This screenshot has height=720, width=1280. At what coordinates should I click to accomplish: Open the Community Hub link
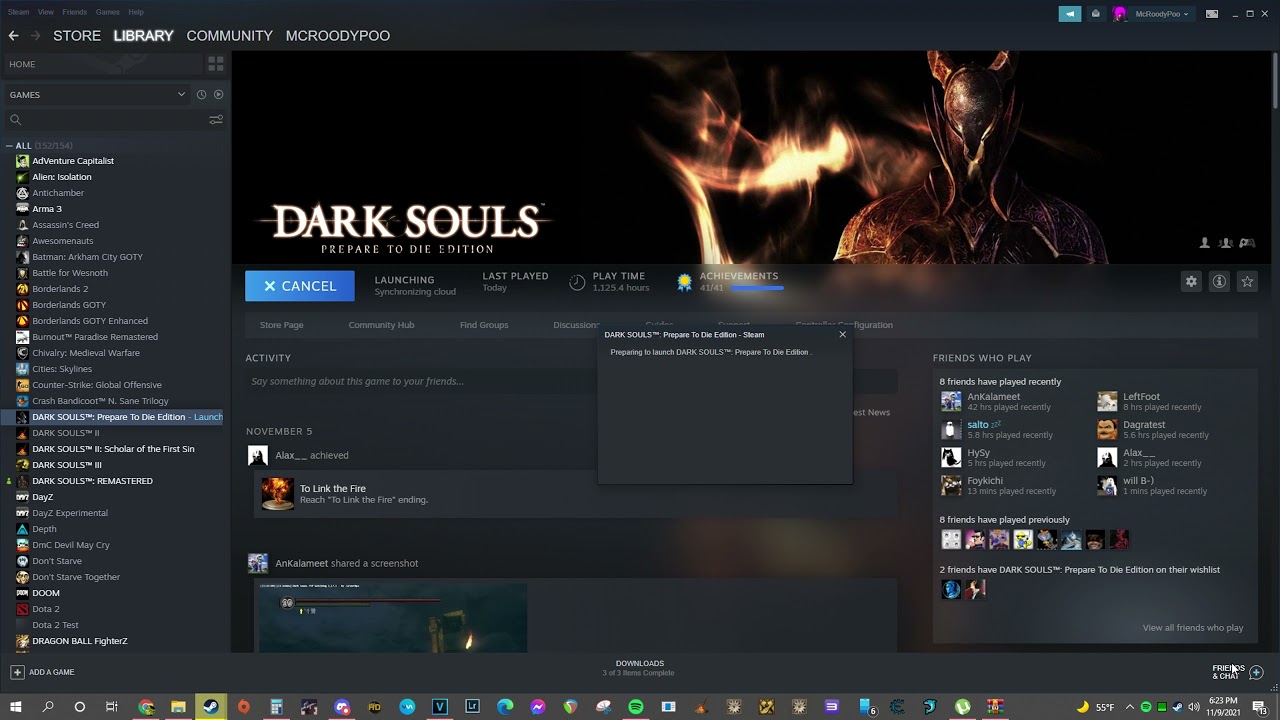pyautogui.click(x=381, y=325)
